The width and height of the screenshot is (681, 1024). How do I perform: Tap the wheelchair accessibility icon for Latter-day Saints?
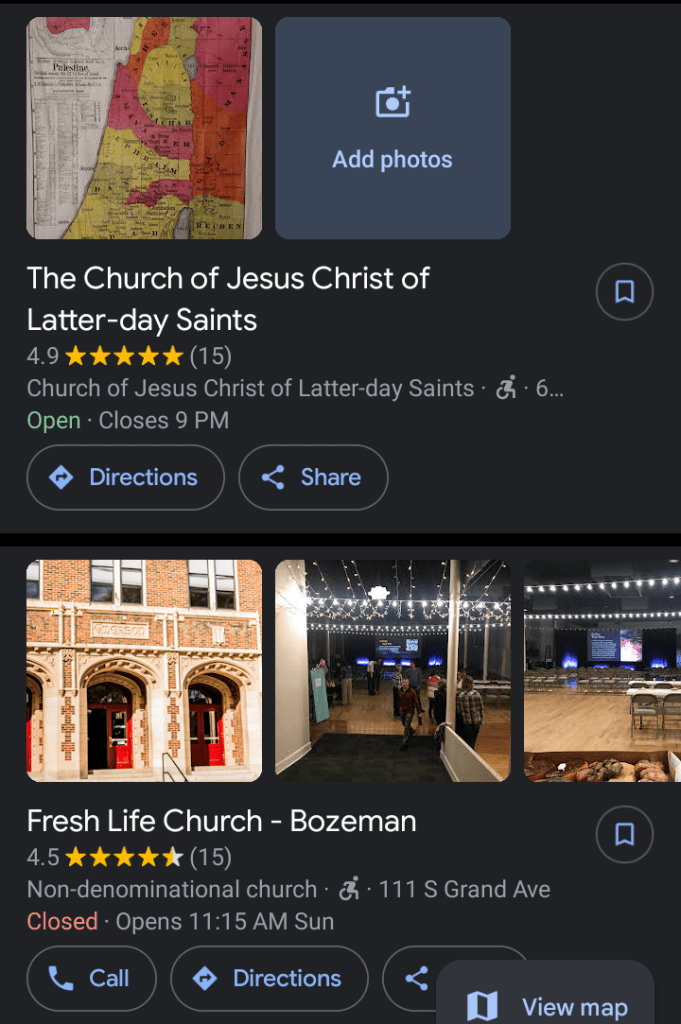tap(506, 388)
